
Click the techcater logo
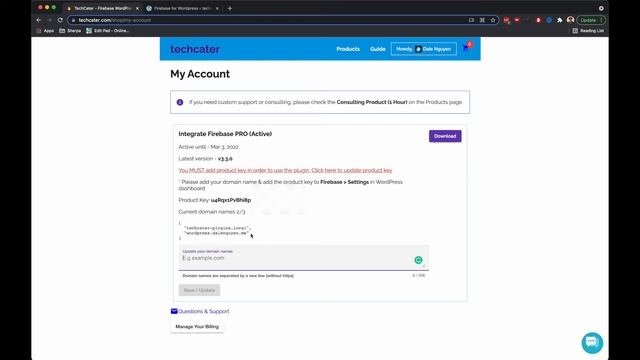(195, 49)
